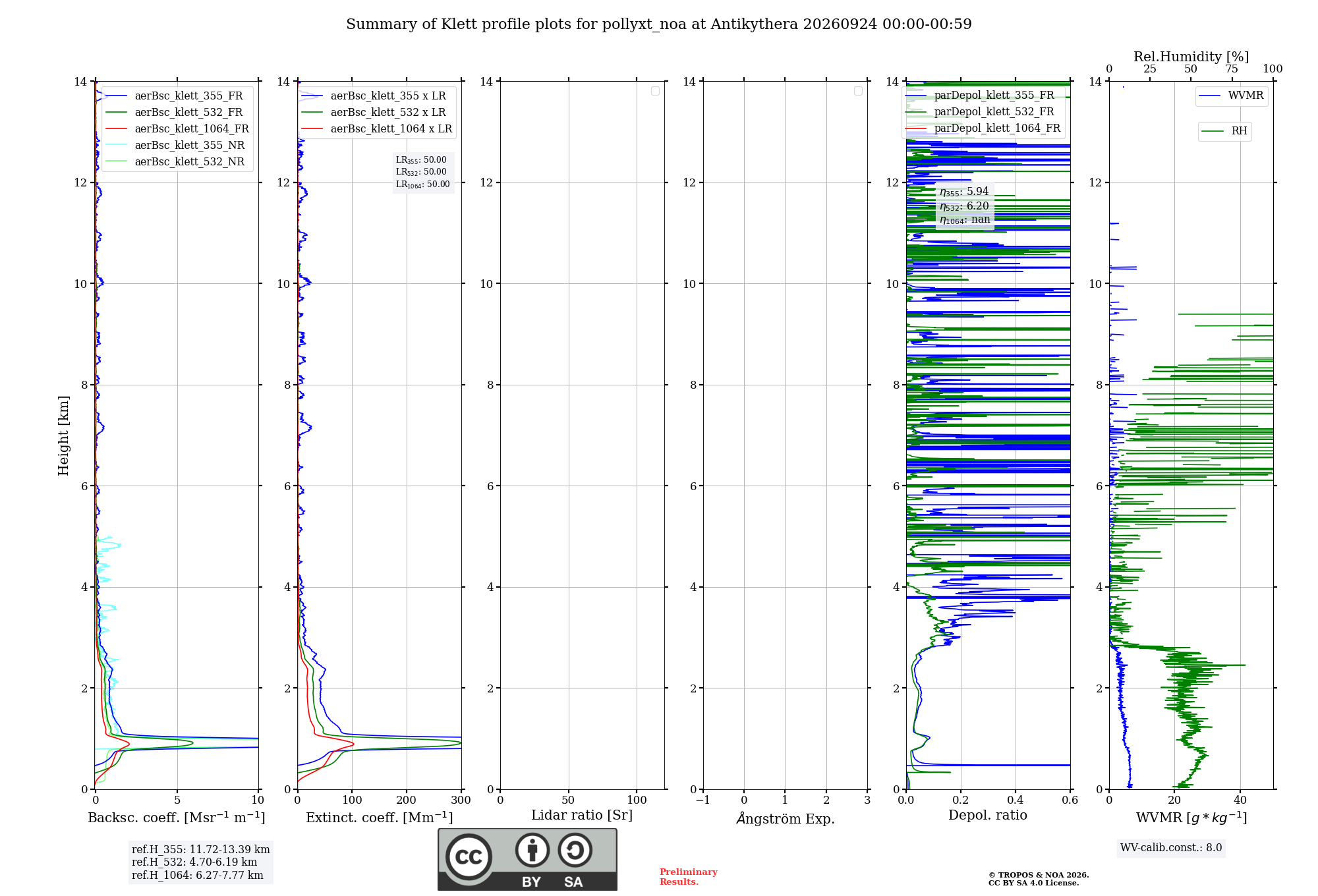Click the LR1064: 50.00 value

423,184
